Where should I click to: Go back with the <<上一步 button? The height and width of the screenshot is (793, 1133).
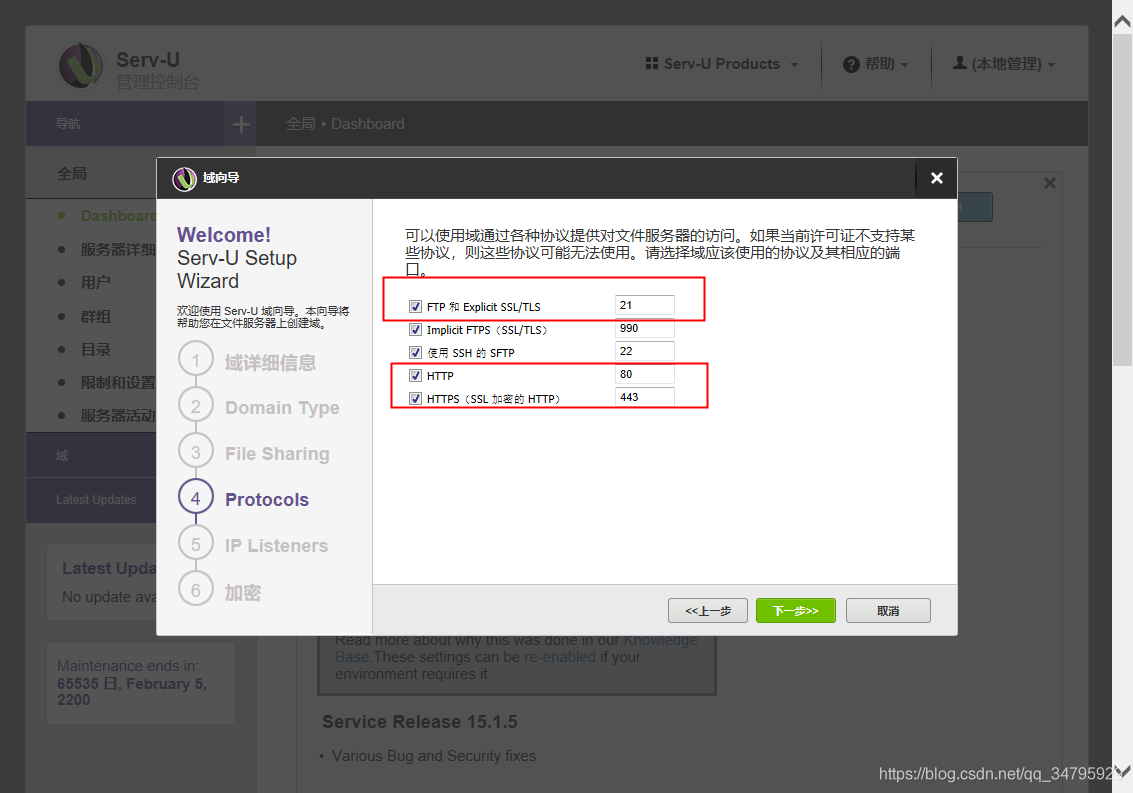pyautogui.click(x=707, y=611)
